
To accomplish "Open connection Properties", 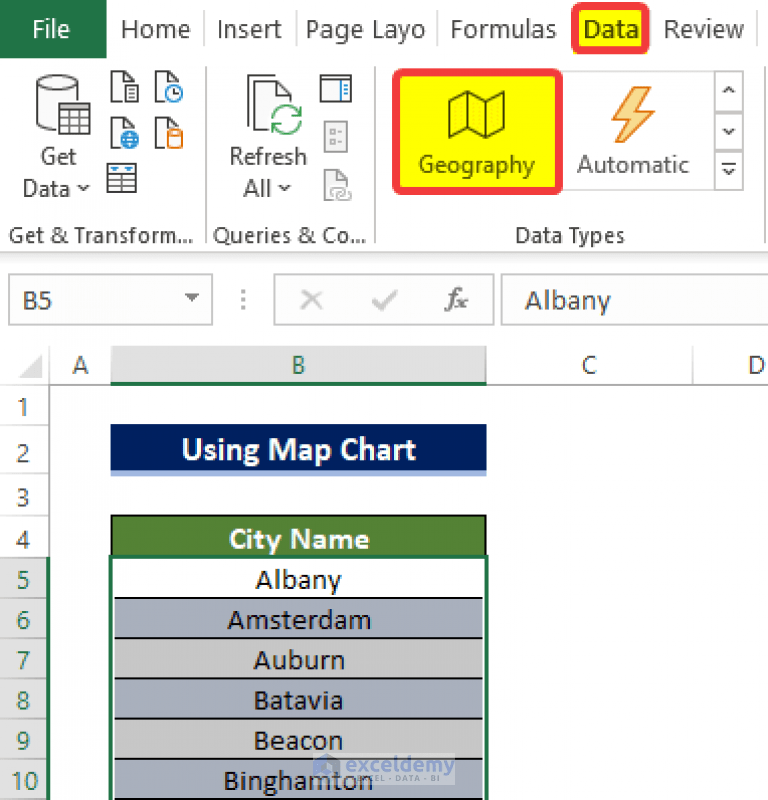I will coord(335,135).
